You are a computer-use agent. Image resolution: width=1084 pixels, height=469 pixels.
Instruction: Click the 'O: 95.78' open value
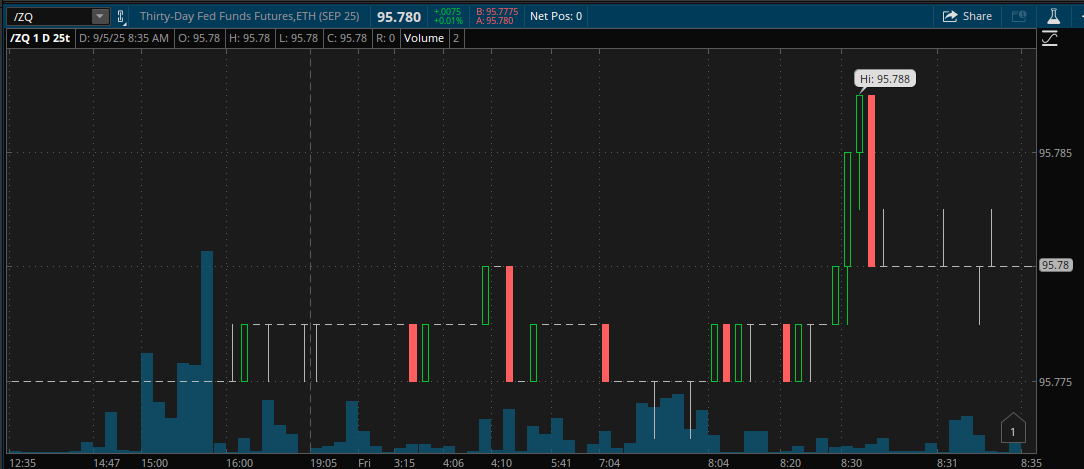click(199, 38)
